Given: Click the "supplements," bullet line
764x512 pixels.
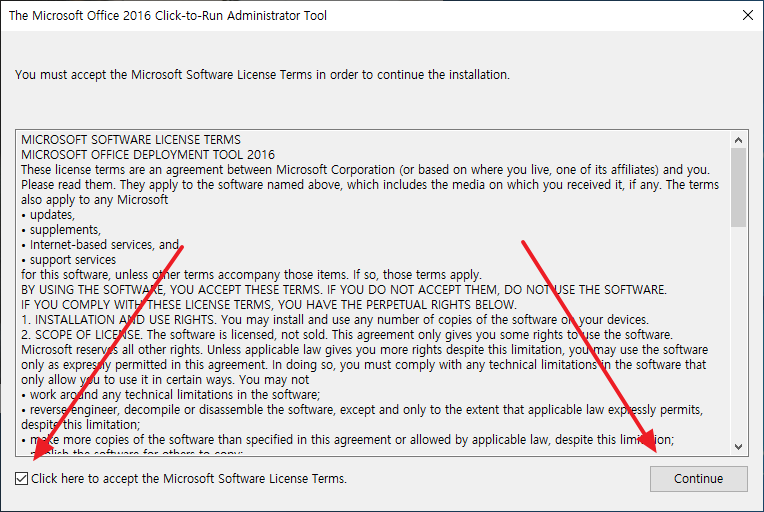Looking at the screenshot, I should tap(61, 230).
